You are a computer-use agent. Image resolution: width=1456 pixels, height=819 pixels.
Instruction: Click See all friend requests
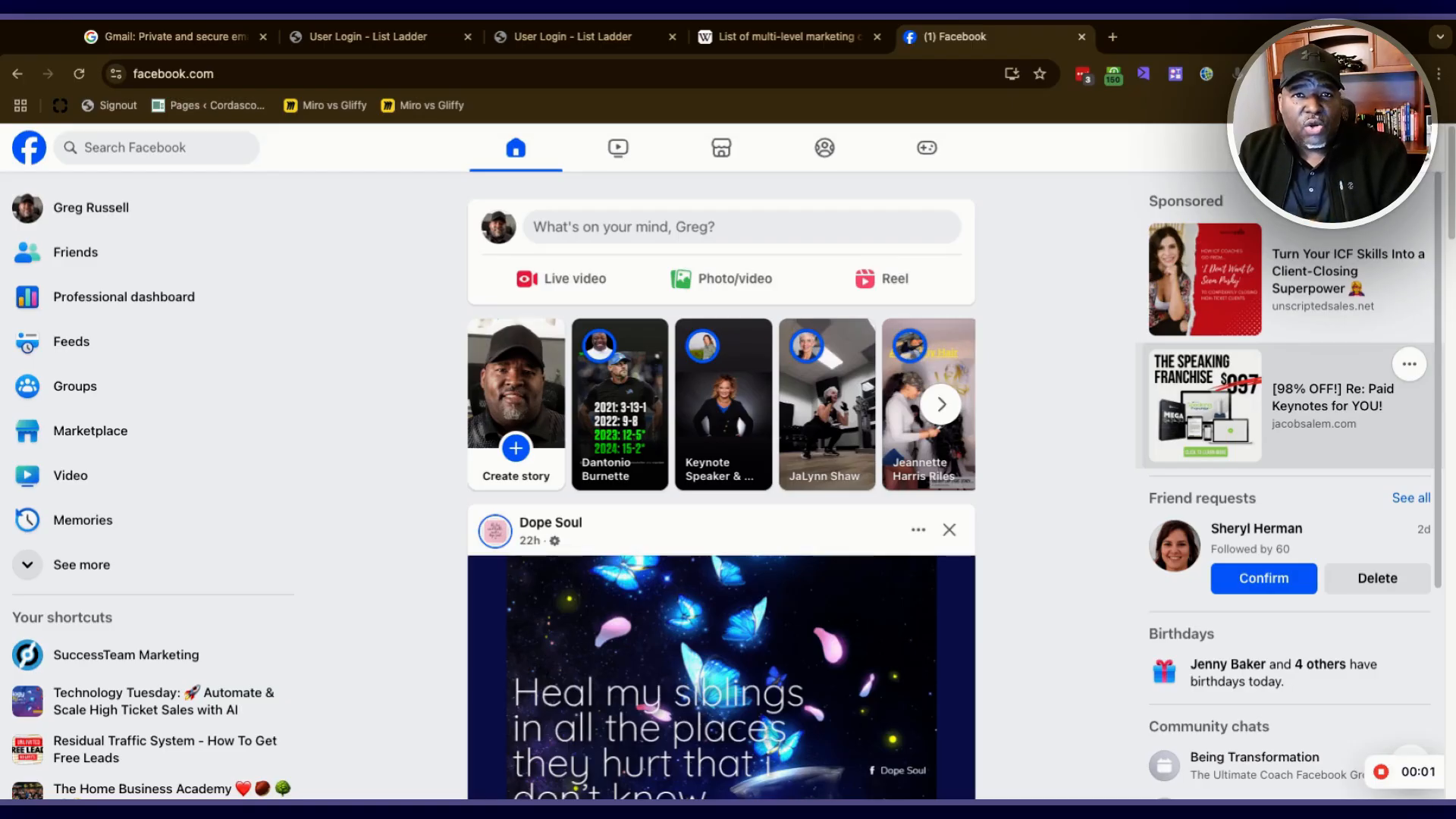[1410, 498]
